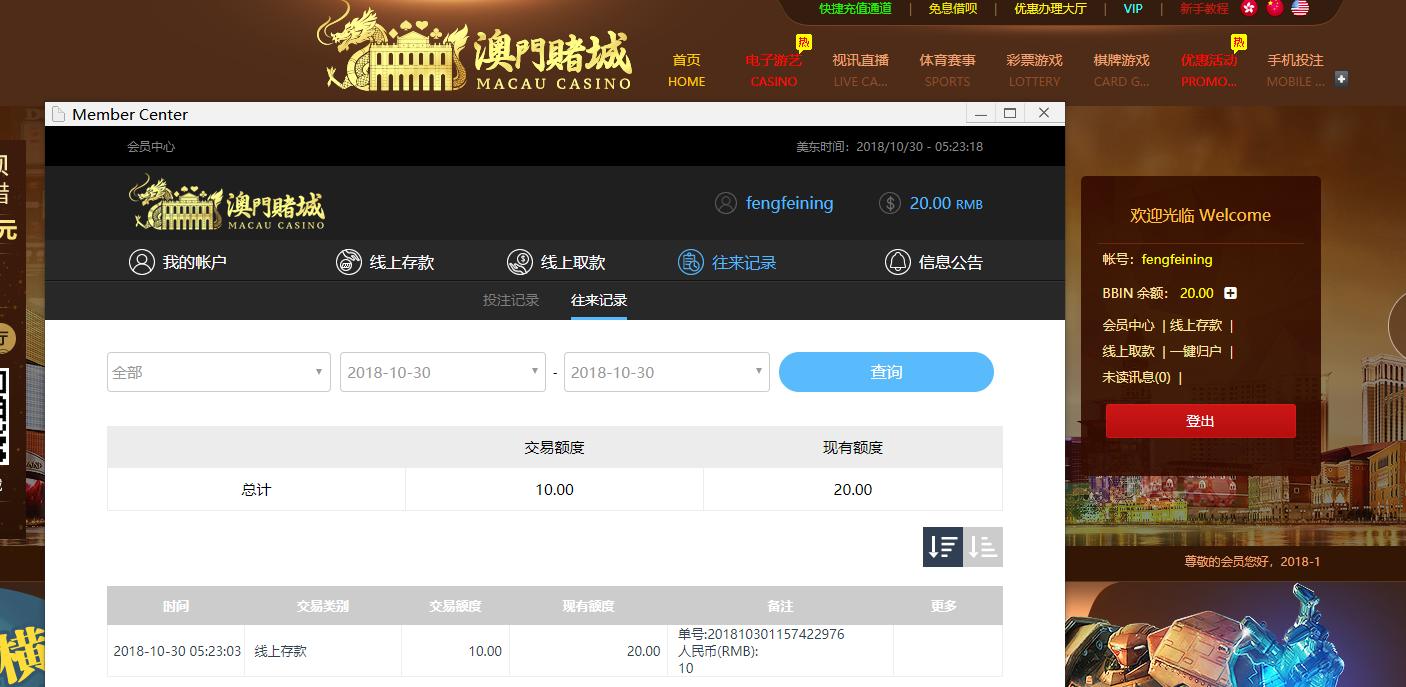Maximize the Member Center window
The width and height of the screenshot is (1406, 687).
coord(1010,113)
